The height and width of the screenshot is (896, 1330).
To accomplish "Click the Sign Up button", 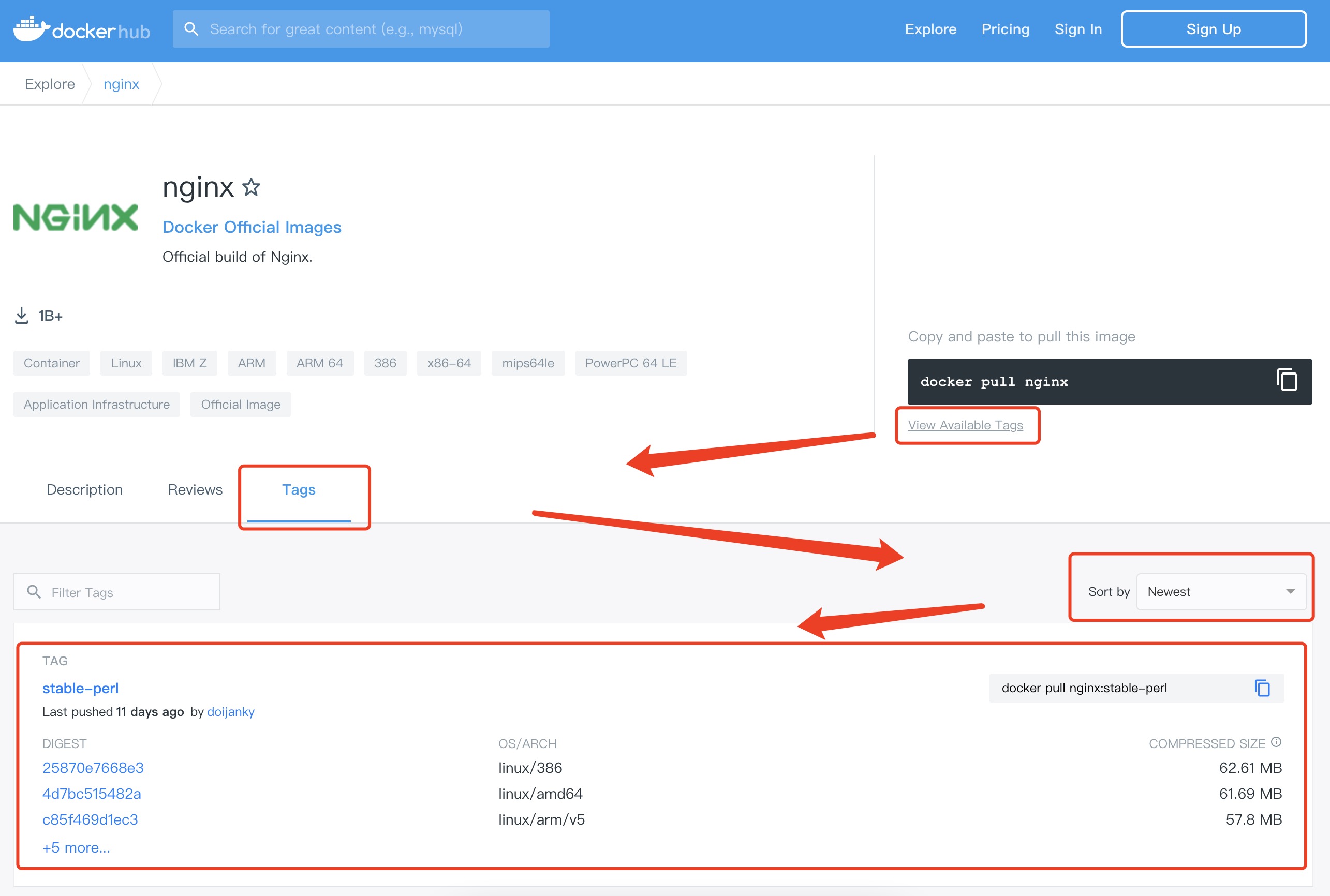I will click(x=1213, y=29).
